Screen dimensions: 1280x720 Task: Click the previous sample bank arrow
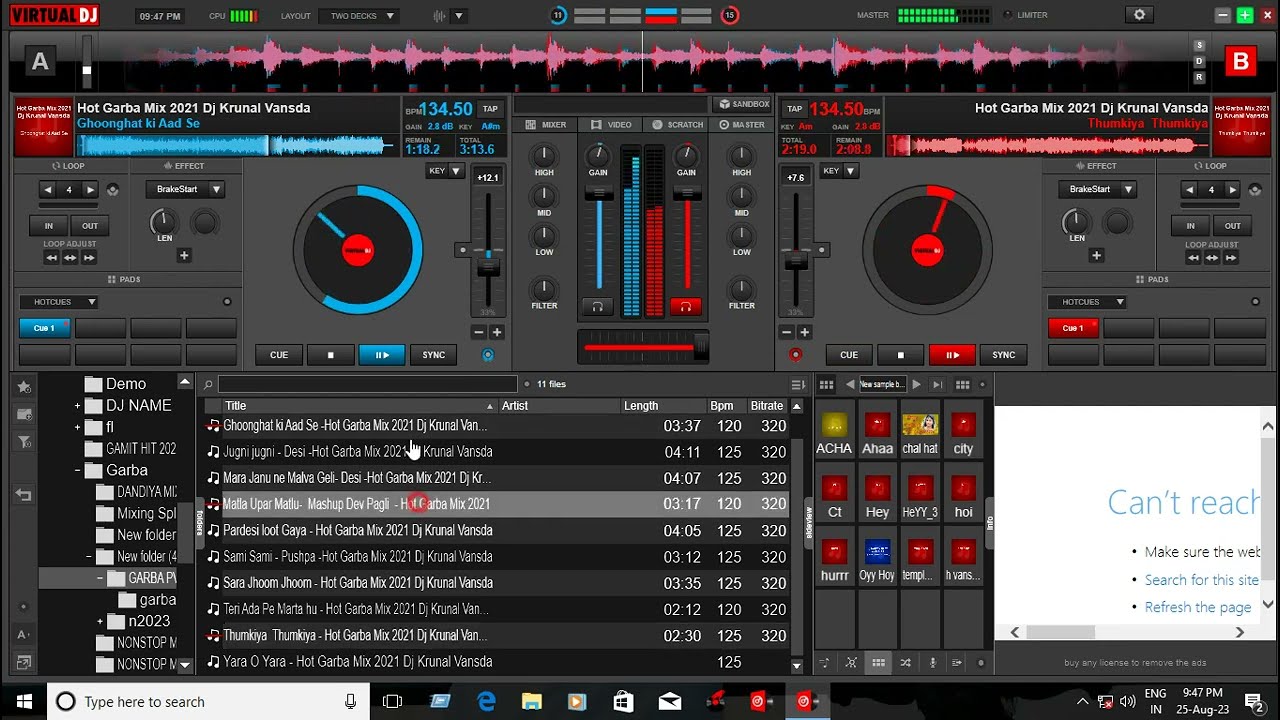tap(850, 384)
